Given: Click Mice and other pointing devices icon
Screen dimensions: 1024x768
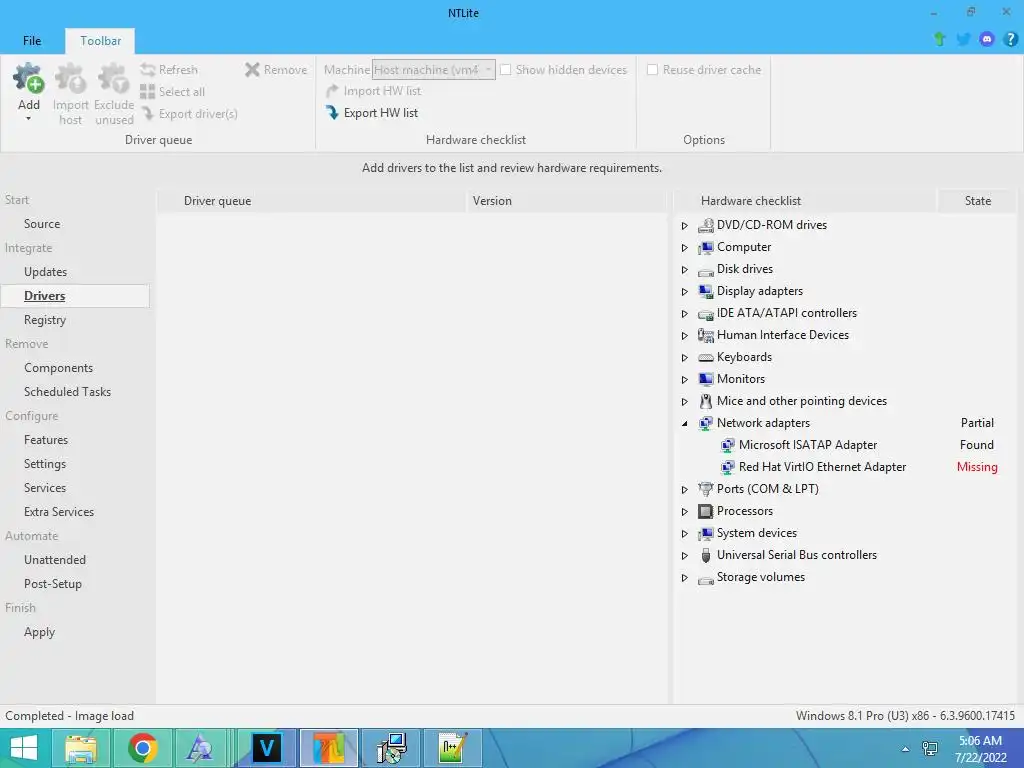Looking at the screenshot, I should coord(705,401).
